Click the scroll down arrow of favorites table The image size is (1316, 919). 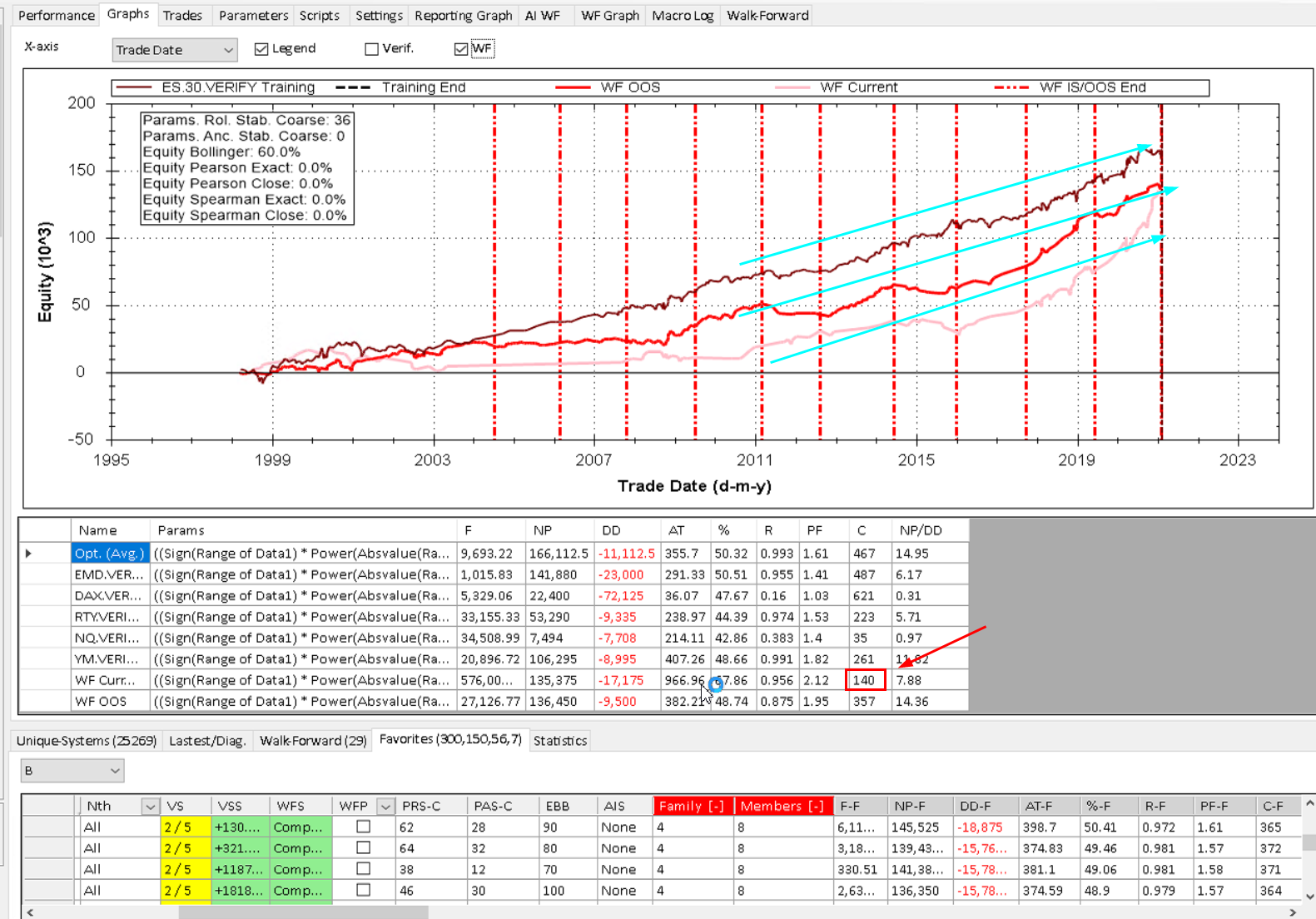click(x=1309, y=897)
